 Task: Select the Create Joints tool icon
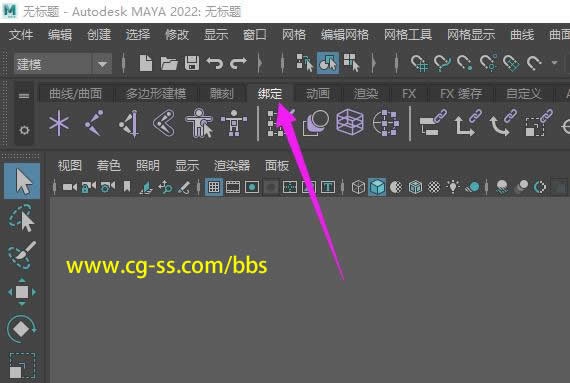tap(94, 123)
